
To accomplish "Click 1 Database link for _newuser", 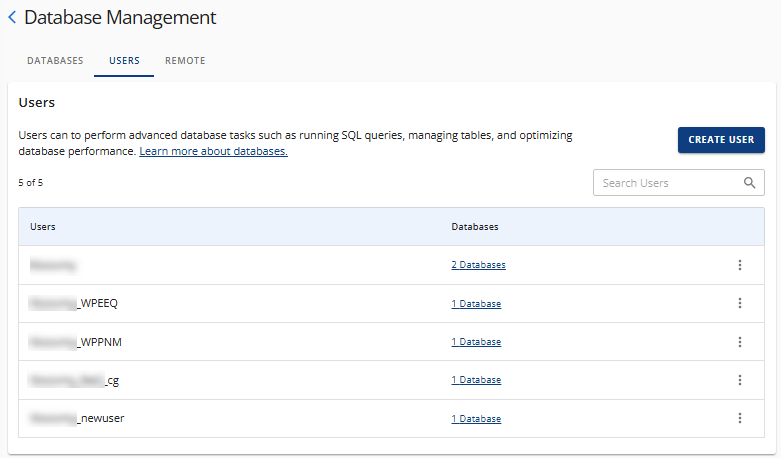I will tap(476, 418).
